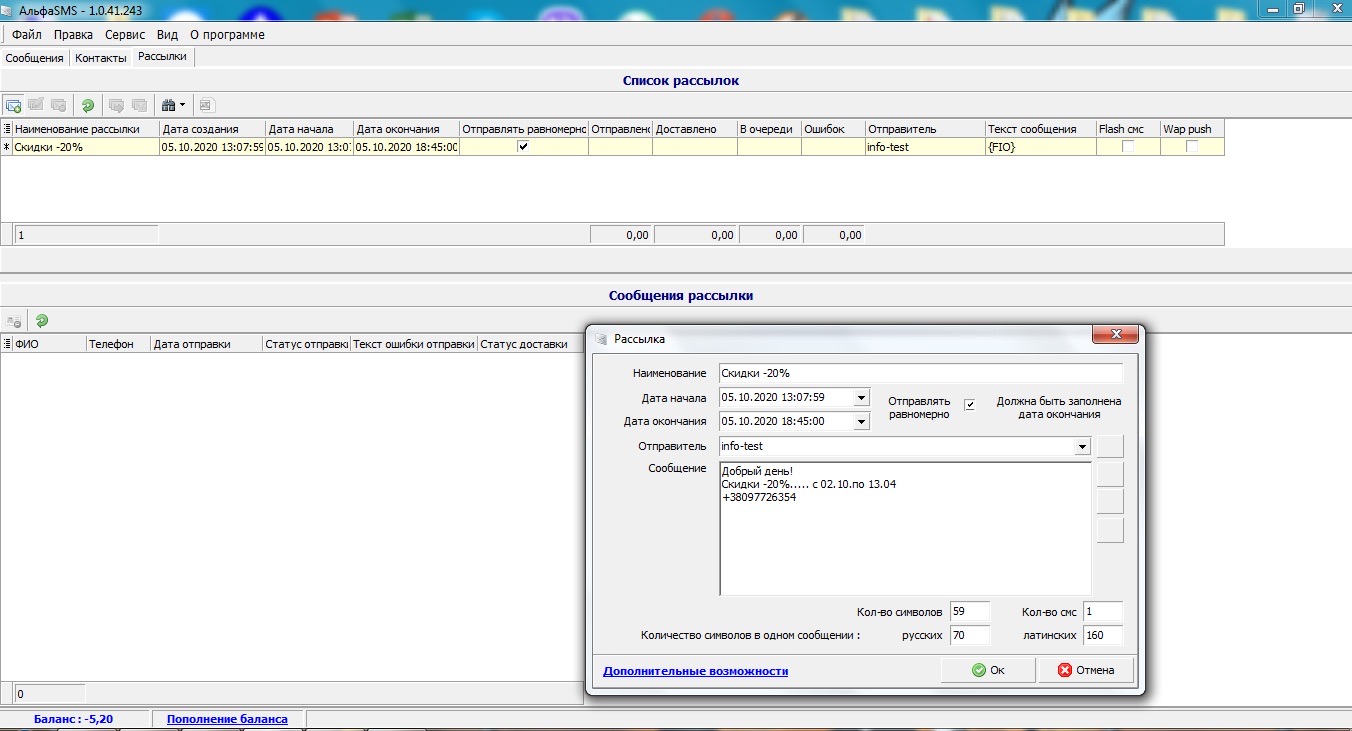Enable Flash смс checkbox for the Скидки -20% row
This screenshot has height=731, width=1352.
[x=1128, y=147]
